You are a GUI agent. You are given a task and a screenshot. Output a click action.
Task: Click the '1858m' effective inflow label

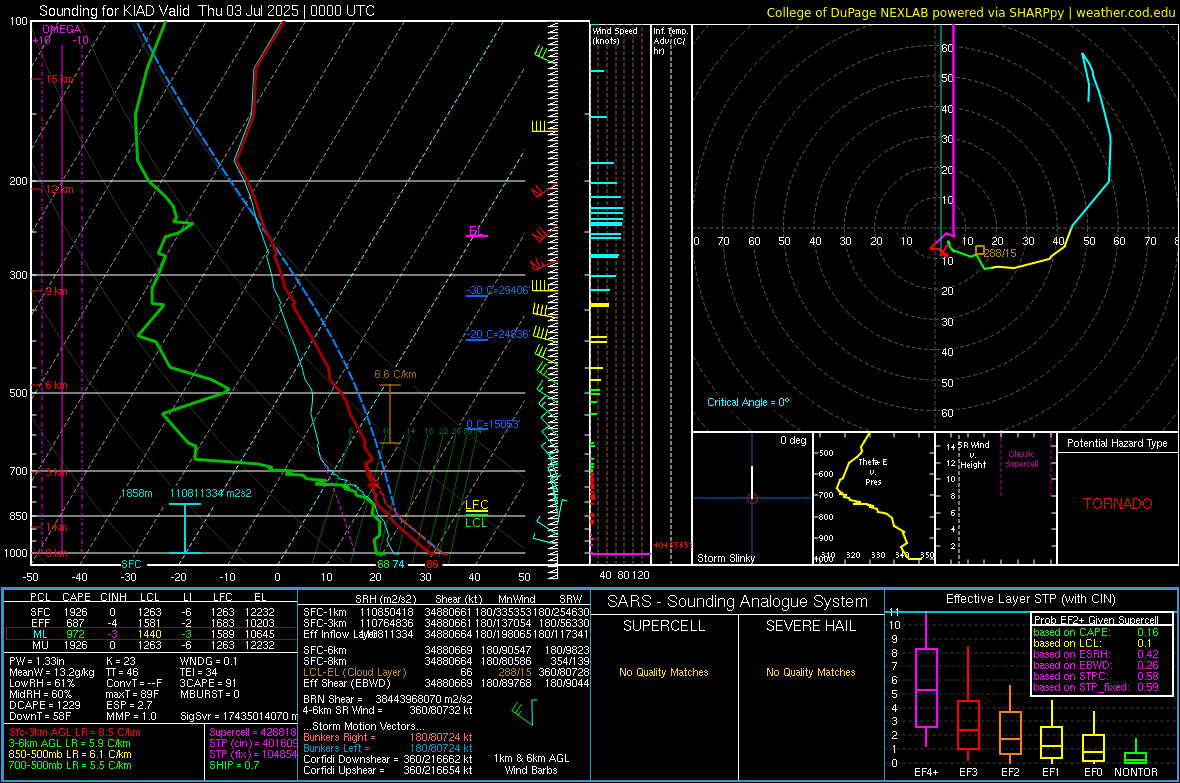pos(136,493)
